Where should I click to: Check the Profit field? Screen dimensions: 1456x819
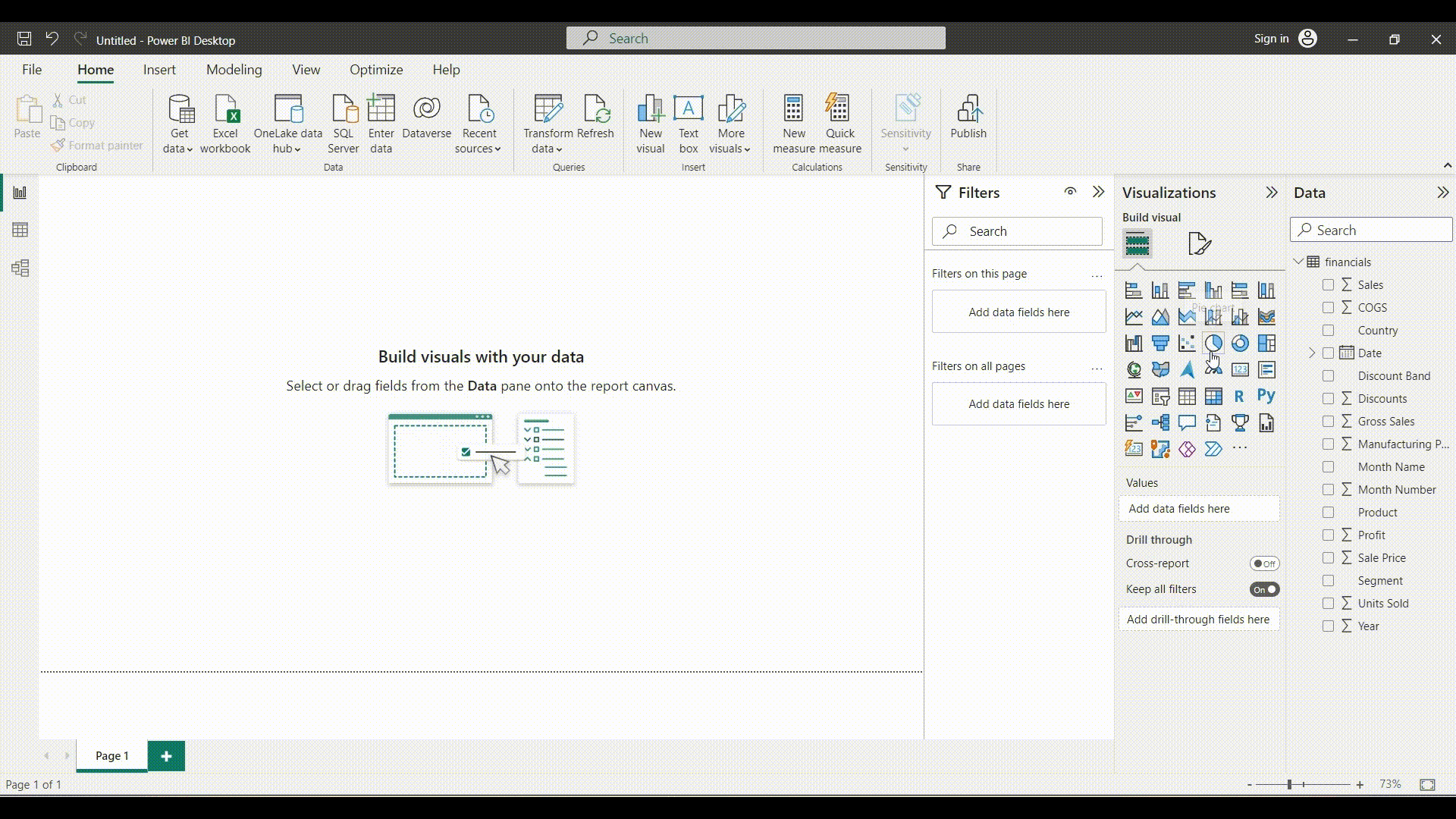[1328, 535]
